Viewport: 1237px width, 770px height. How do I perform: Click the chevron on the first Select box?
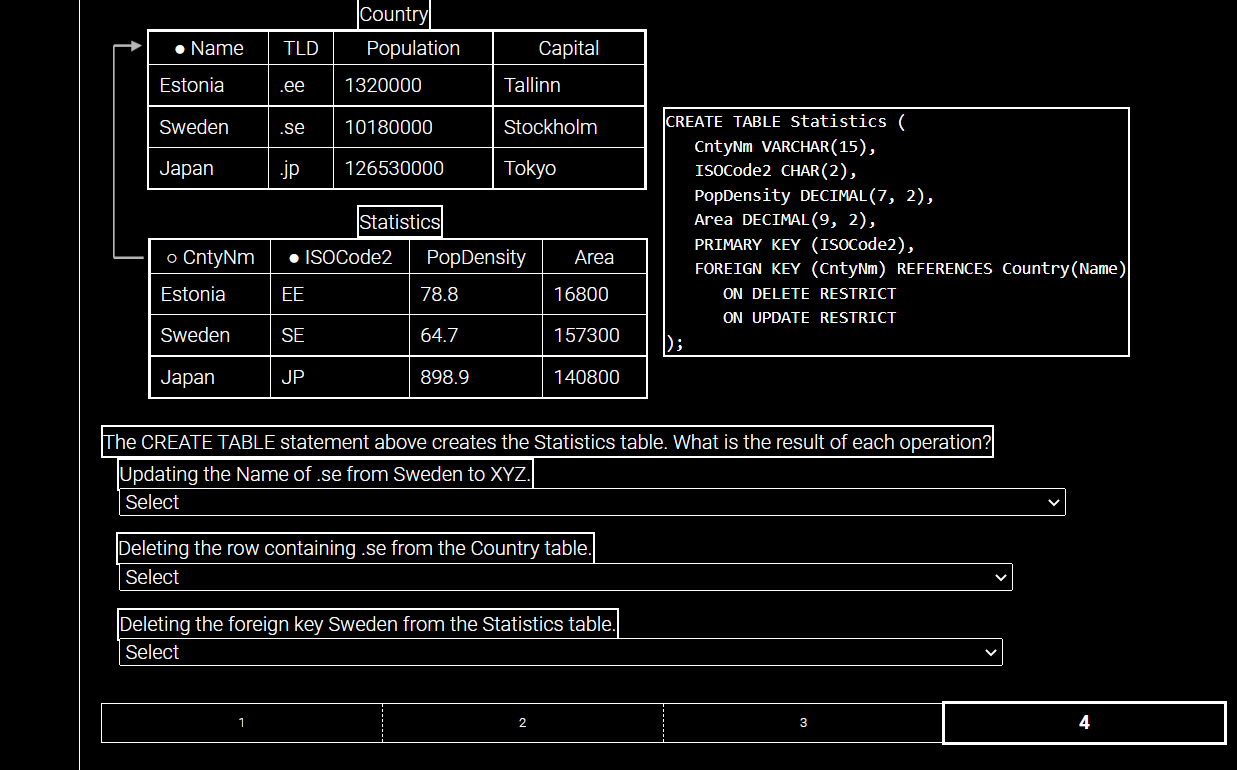(1053, 502)
